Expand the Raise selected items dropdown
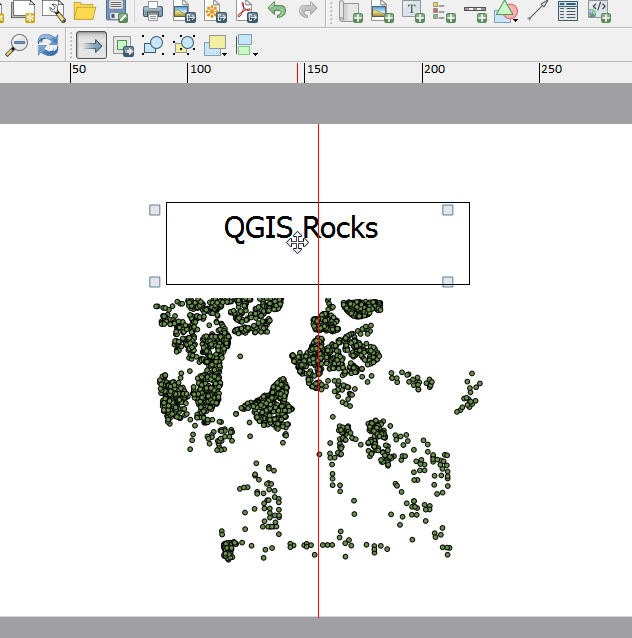 pos(227,52)
